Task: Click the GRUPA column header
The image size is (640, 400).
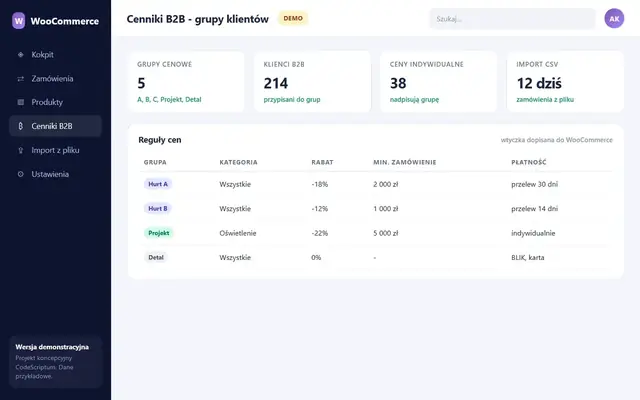Action: click(x=155, y=162)
